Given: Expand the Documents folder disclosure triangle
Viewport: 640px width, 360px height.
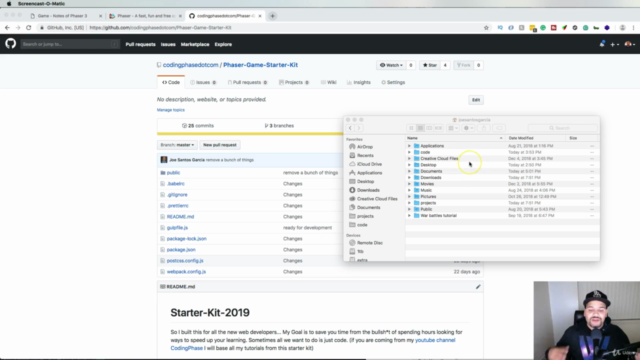Looking at the screenshot, I should pos(409,171).
